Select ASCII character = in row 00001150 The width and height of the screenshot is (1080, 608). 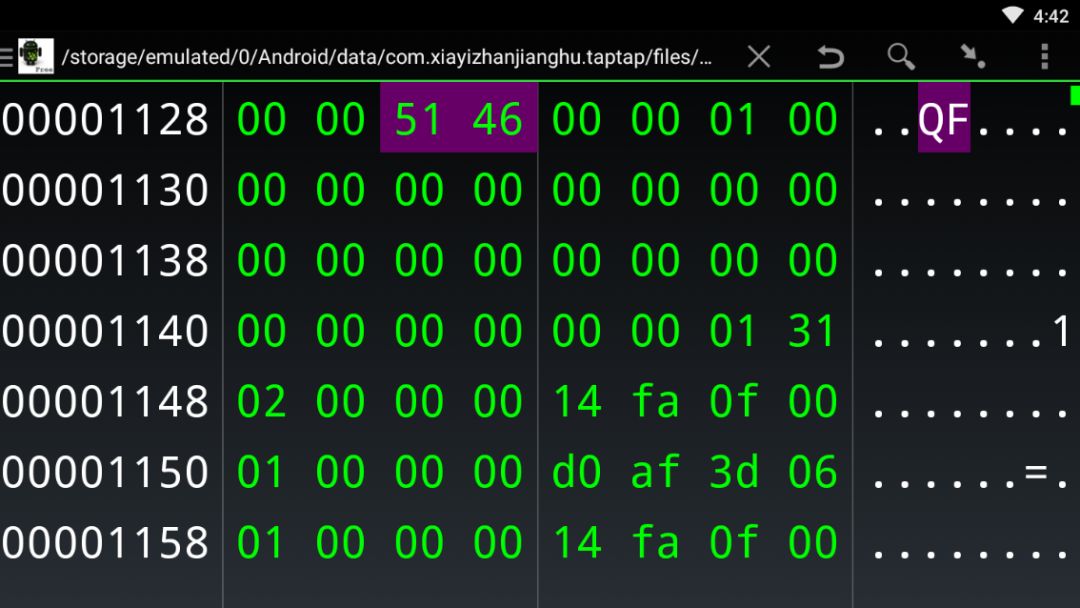pos(1035,472)
